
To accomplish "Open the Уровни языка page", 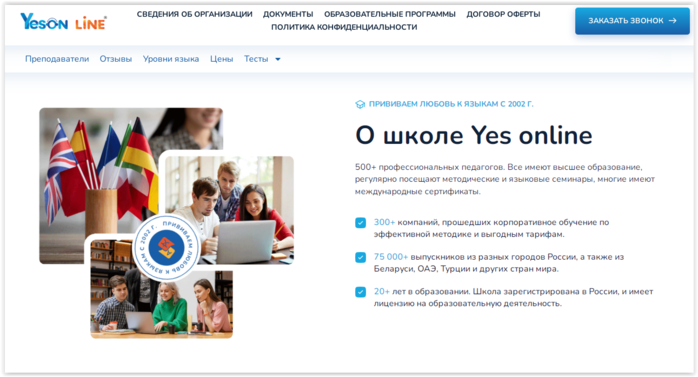I will tap(171, 59).
